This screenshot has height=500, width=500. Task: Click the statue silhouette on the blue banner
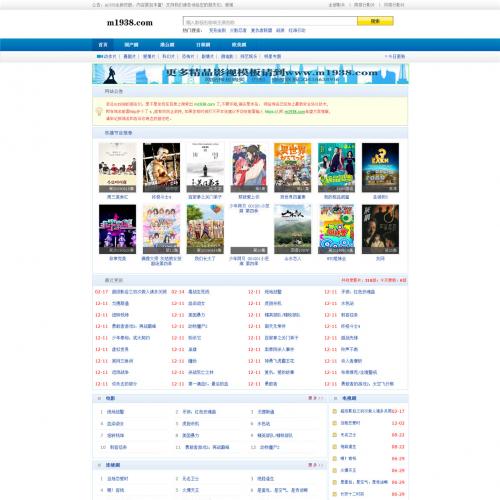(110, 75)
